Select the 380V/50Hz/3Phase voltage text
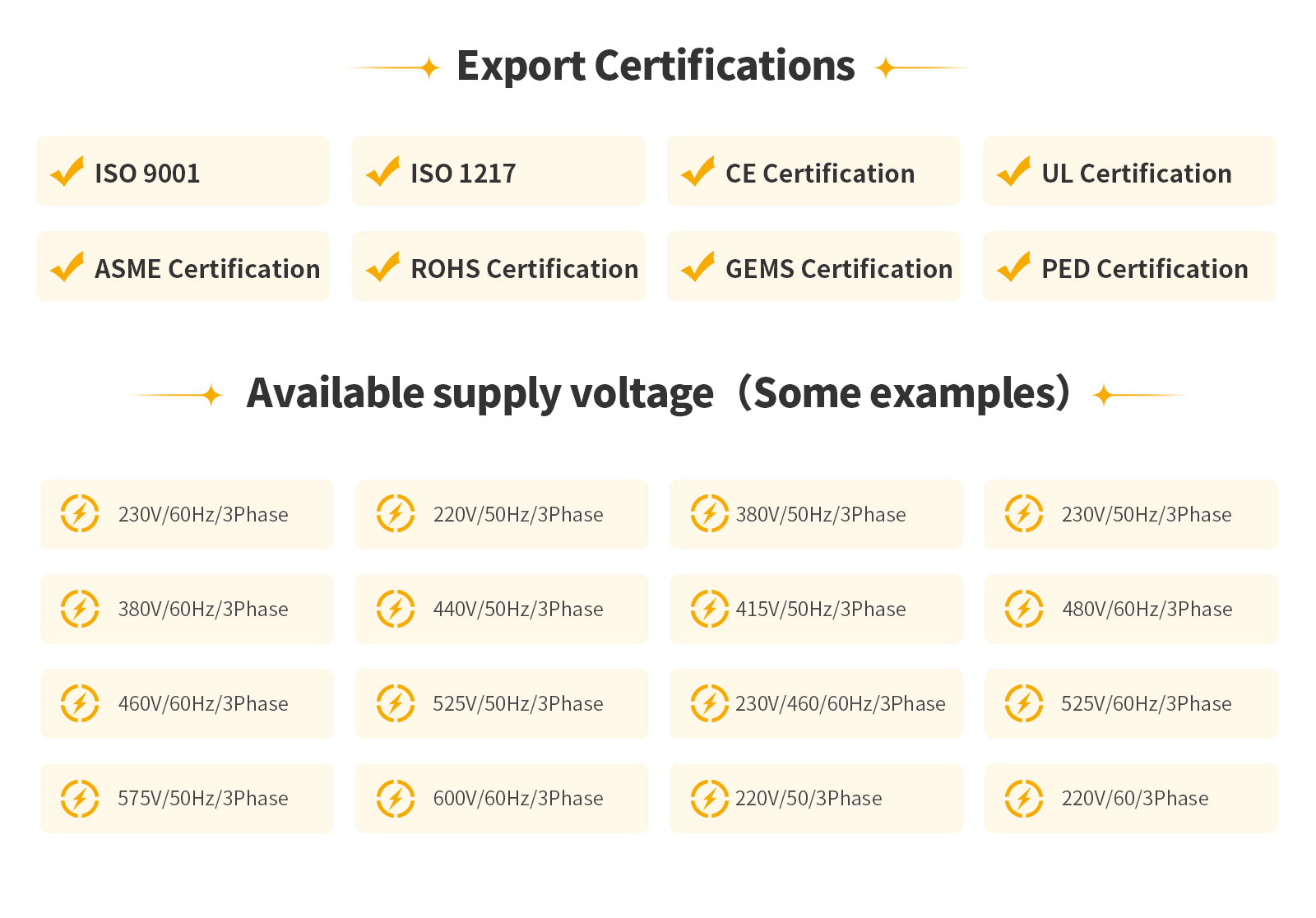This screenshot has width=1316, height=918. [x=821, y=515]
